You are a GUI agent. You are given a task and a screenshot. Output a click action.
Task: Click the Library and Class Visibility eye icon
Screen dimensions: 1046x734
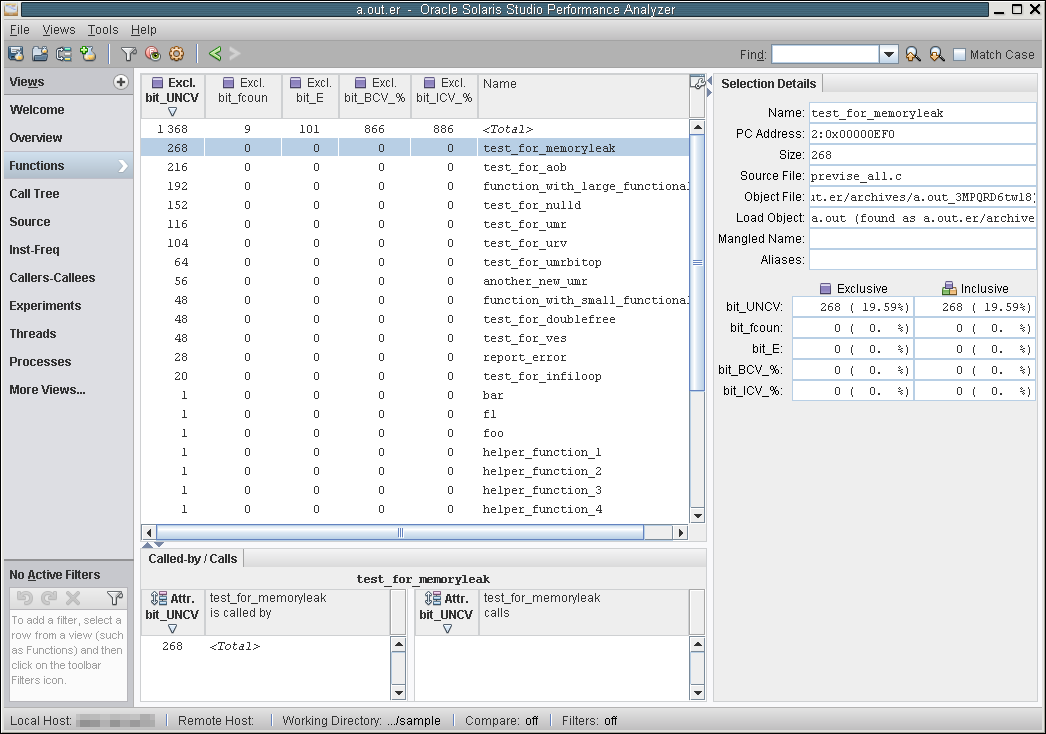coord(152,54)
